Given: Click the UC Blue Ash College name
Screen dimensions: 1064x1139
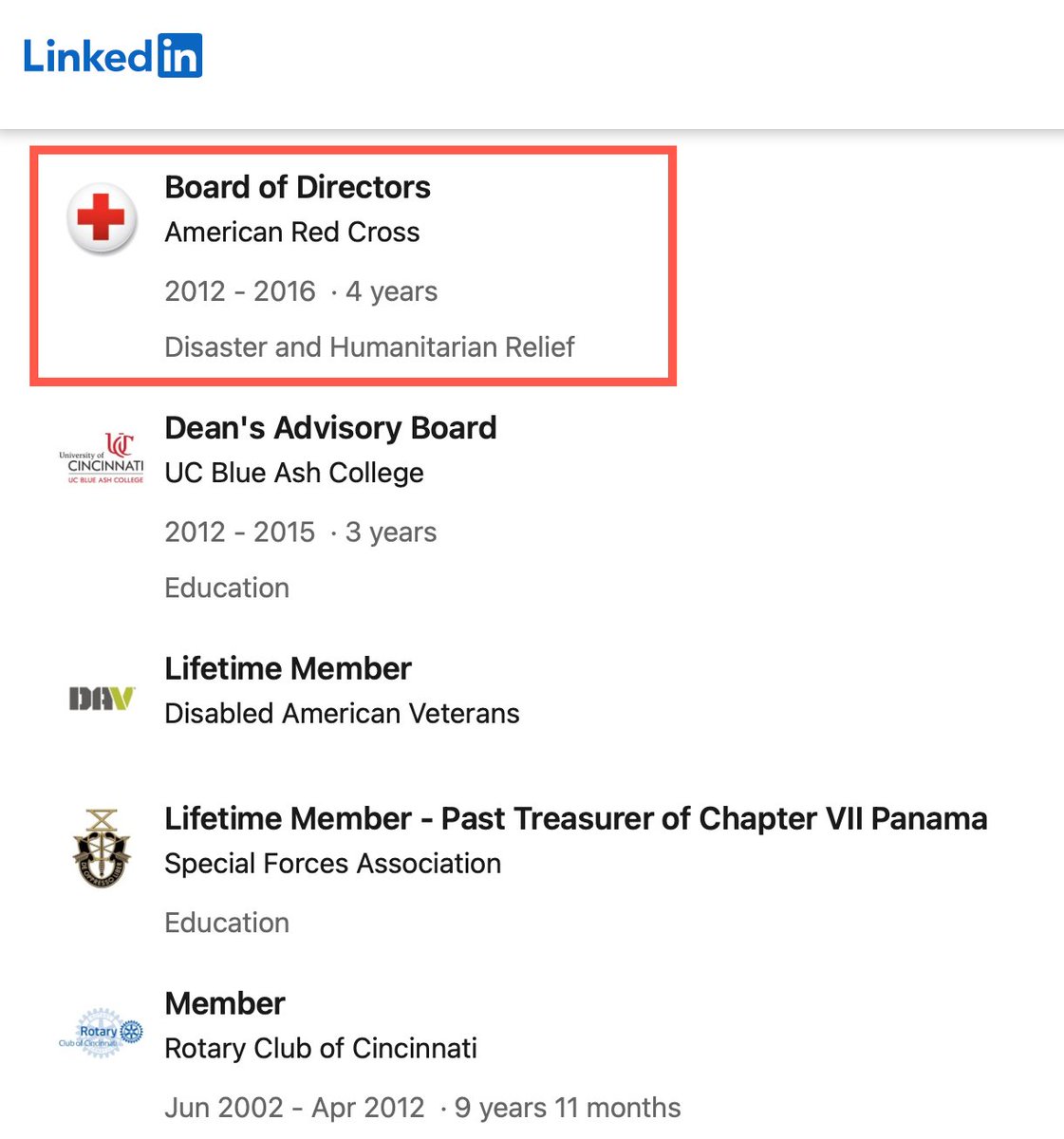Looking at the screenshot, I should [294, 473].
